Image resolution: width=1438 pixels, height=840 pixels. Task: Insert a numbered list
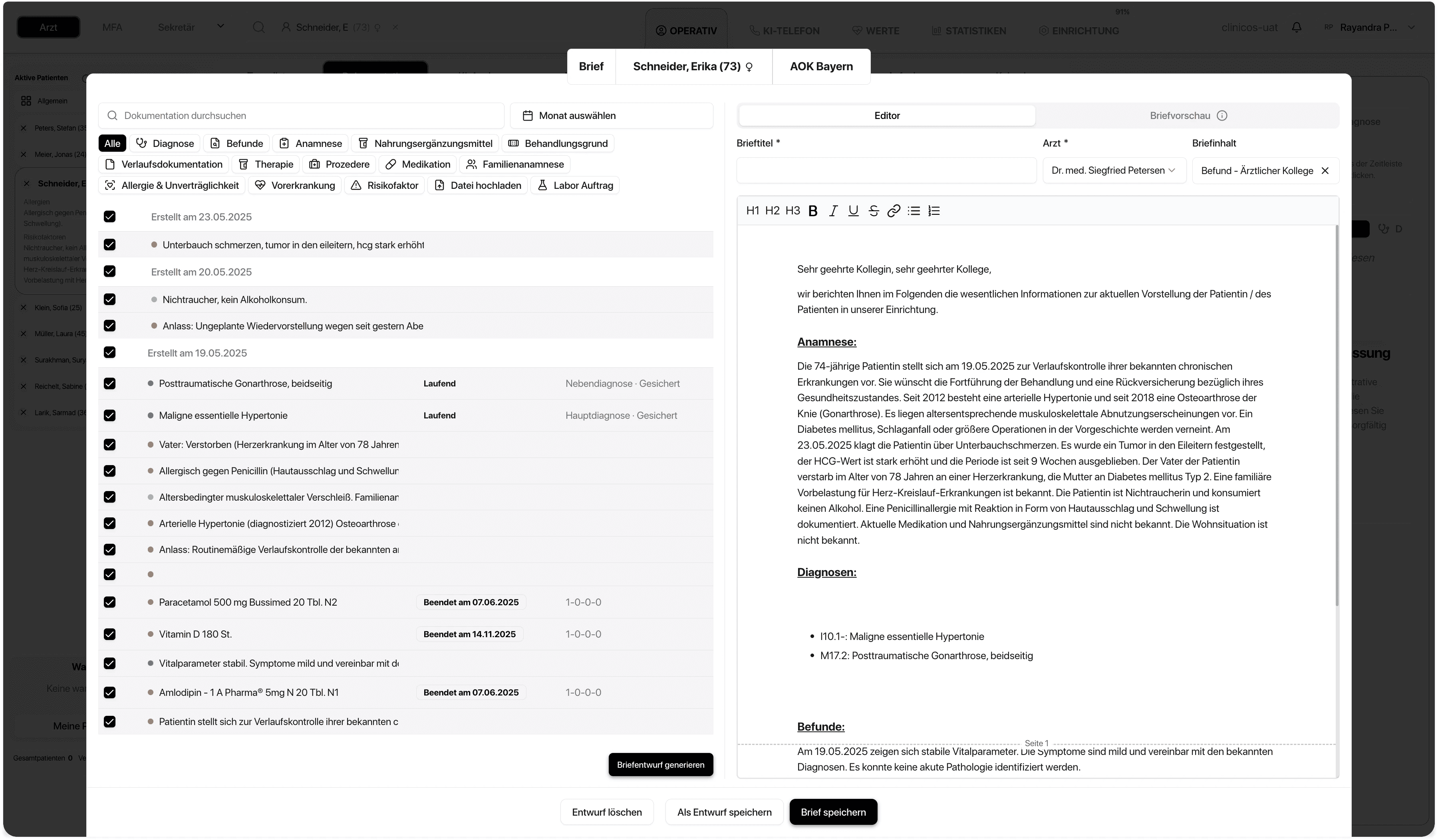pyautogui.click(x=934, y=211)
